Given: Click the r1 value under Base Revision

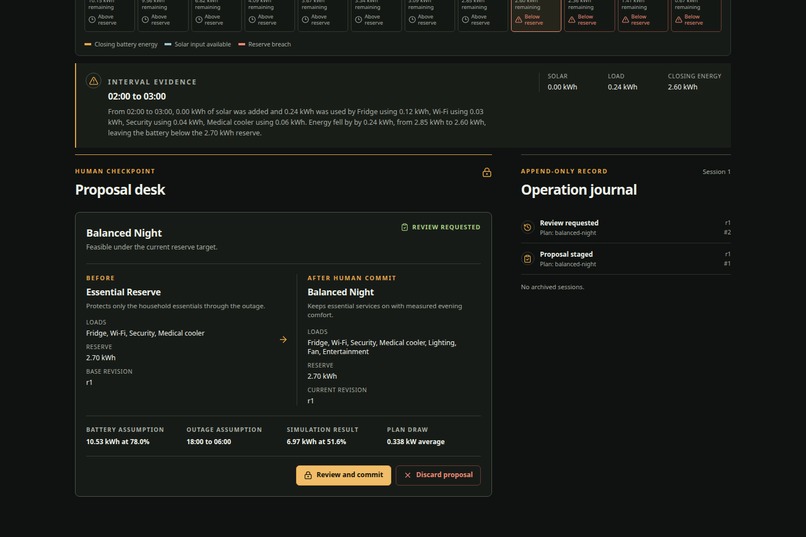Looking at the screenshot, I should pos(89,382).
